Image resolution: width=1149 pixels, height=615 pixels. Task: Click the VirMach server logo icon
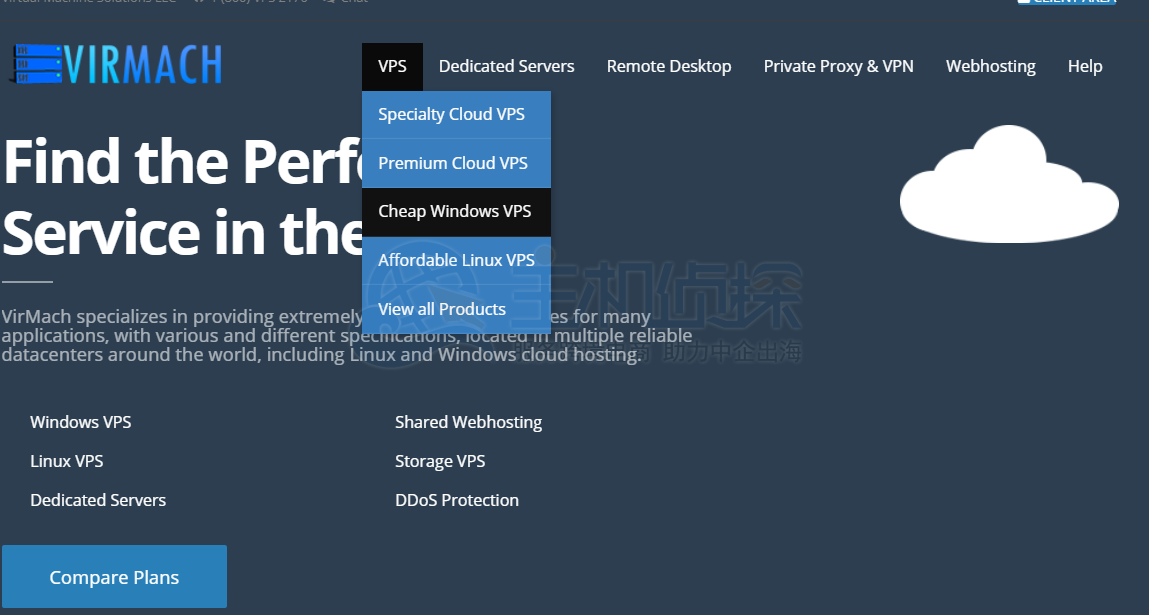click(38, 65)
